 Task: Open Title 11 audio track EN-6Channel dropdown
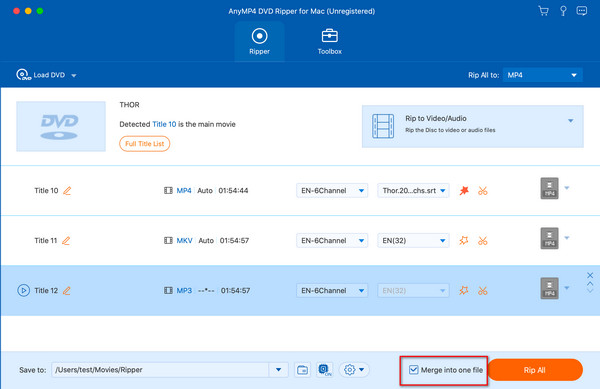pos(332,241)
